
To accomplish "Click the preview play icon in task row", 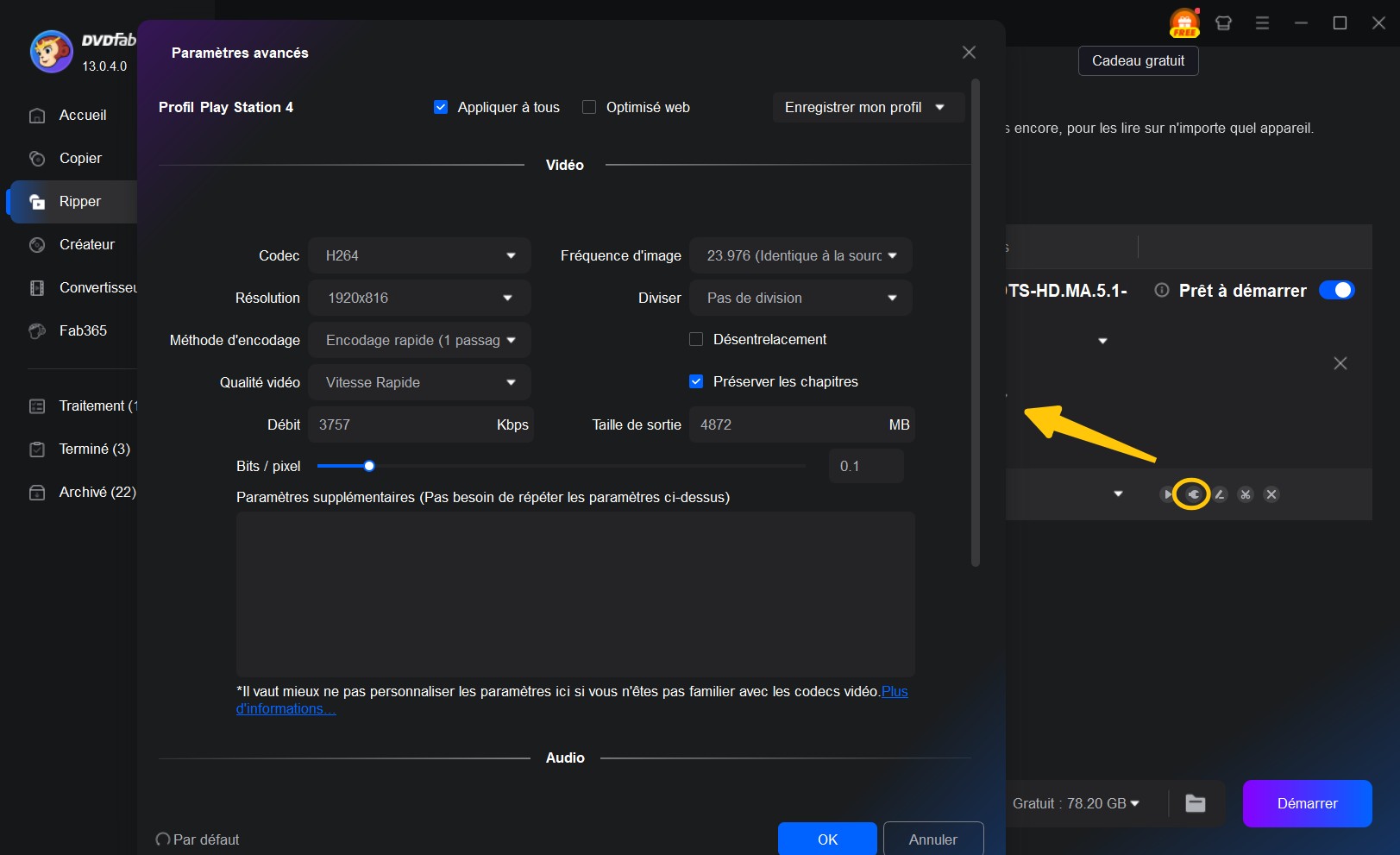I will 1168,494.
